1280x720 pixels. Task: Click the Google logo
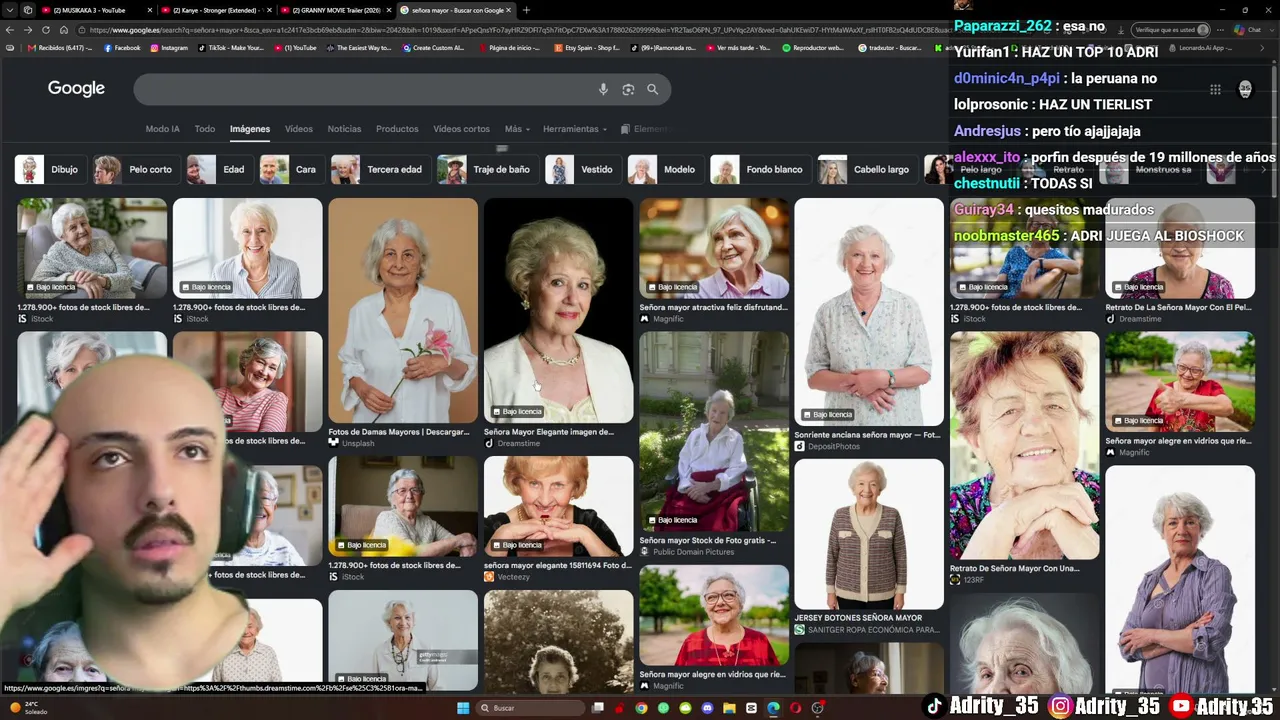76,89
